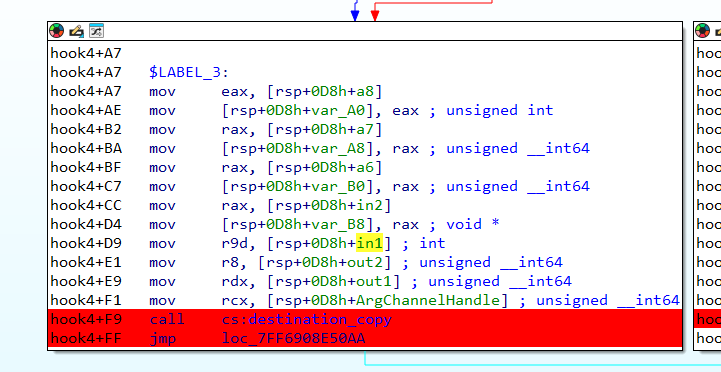Select the var_A0 stack variable
This screenshot has width=721, height=372.
[355, 110]
